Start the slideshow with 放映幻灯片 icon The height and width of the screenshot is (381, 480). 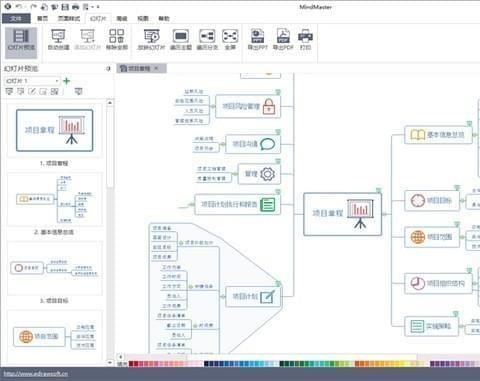pos(151,40)
